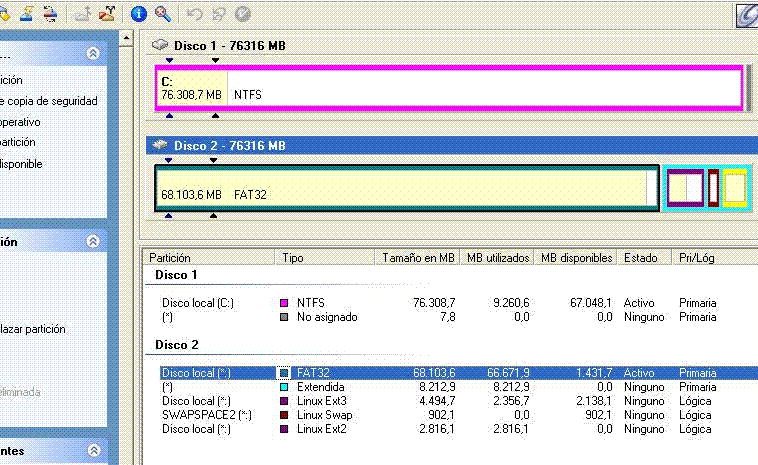
Task: Click the magnifying glass toolbar icon
Action: [161, 14]
